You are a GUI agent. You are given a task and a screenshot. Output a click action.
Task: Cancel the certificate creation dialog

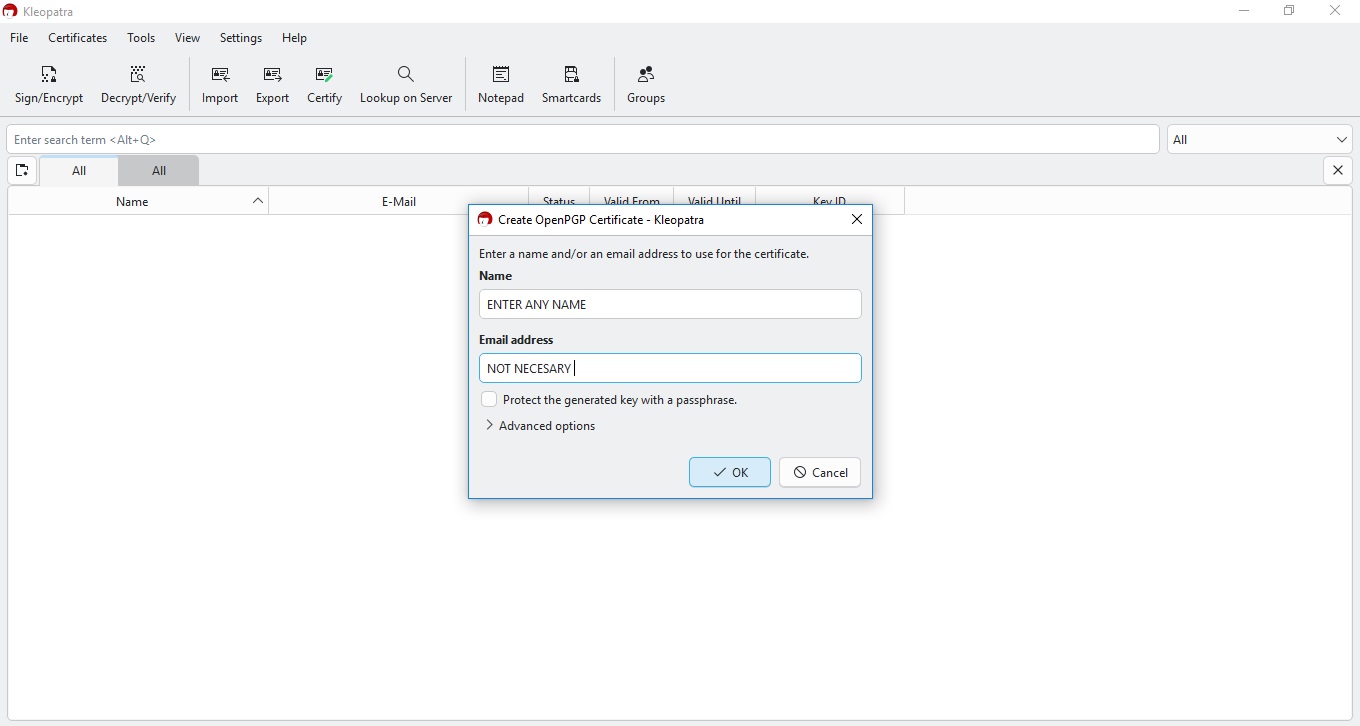(820, 473)
